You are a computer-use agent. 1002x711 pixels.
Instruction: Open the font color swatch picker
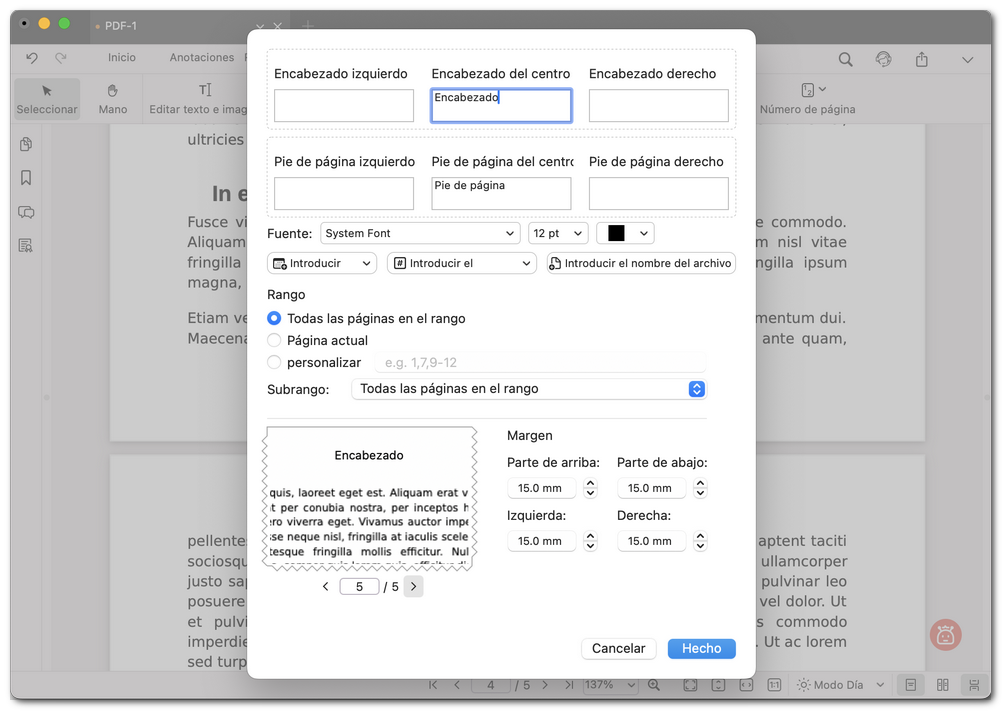click(x=625, y=232)
